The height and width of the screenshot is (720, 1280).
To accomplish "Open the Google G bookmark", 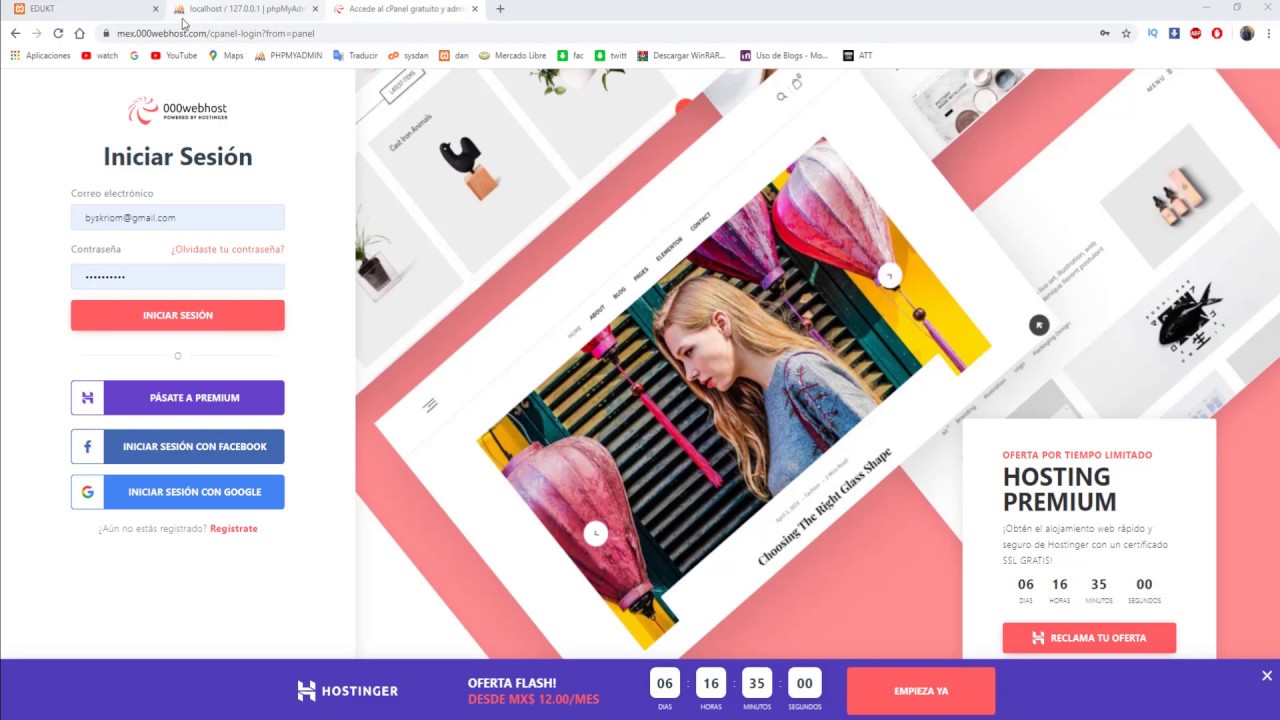I will pyautogui.click(x=134, y=56).
